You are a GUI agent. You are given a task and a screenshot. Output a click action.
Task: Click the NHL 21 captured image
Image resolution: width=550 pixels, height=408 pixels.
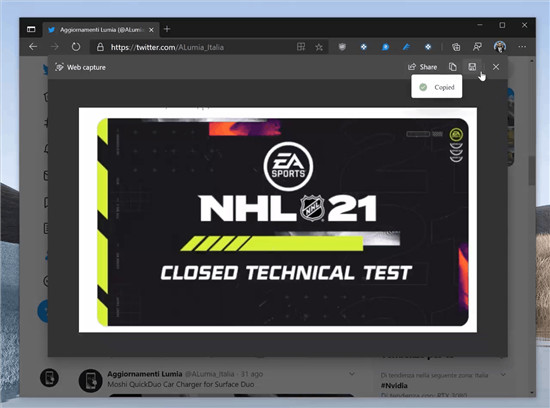click(x=278, y=220)
